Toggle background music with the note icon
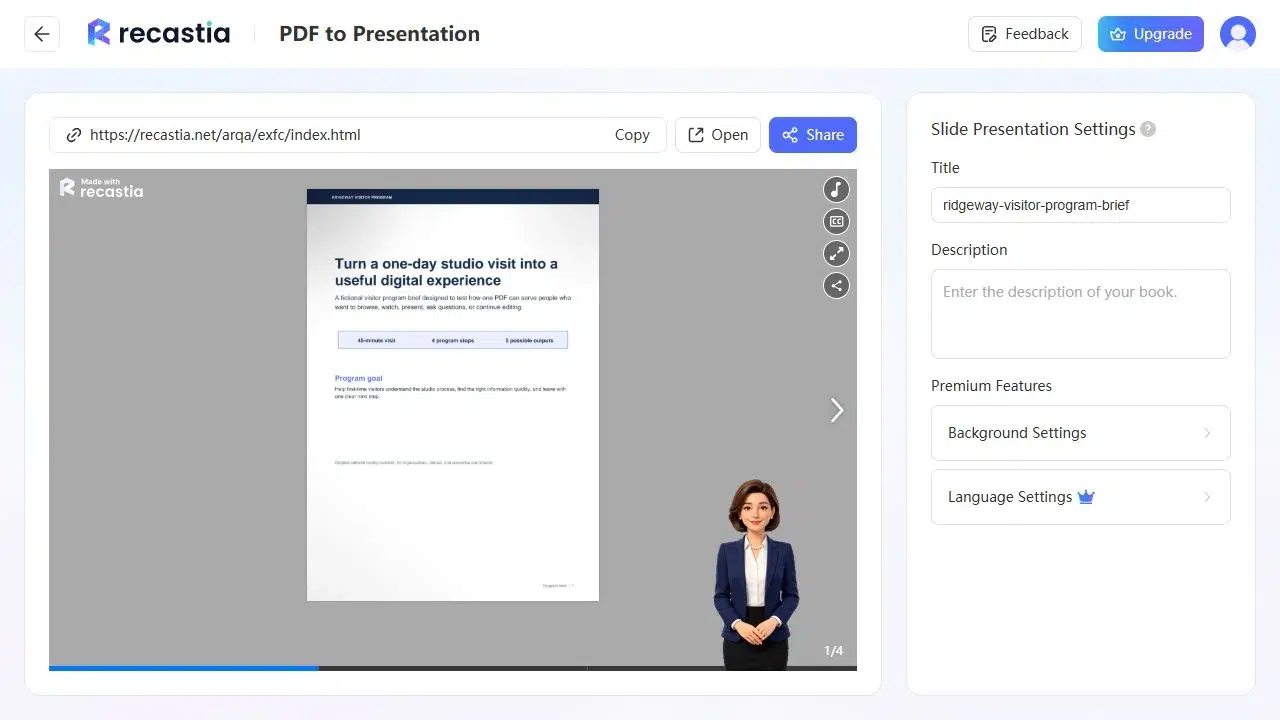The height and width of the screenshot is (720, 1280). (836, 189)
